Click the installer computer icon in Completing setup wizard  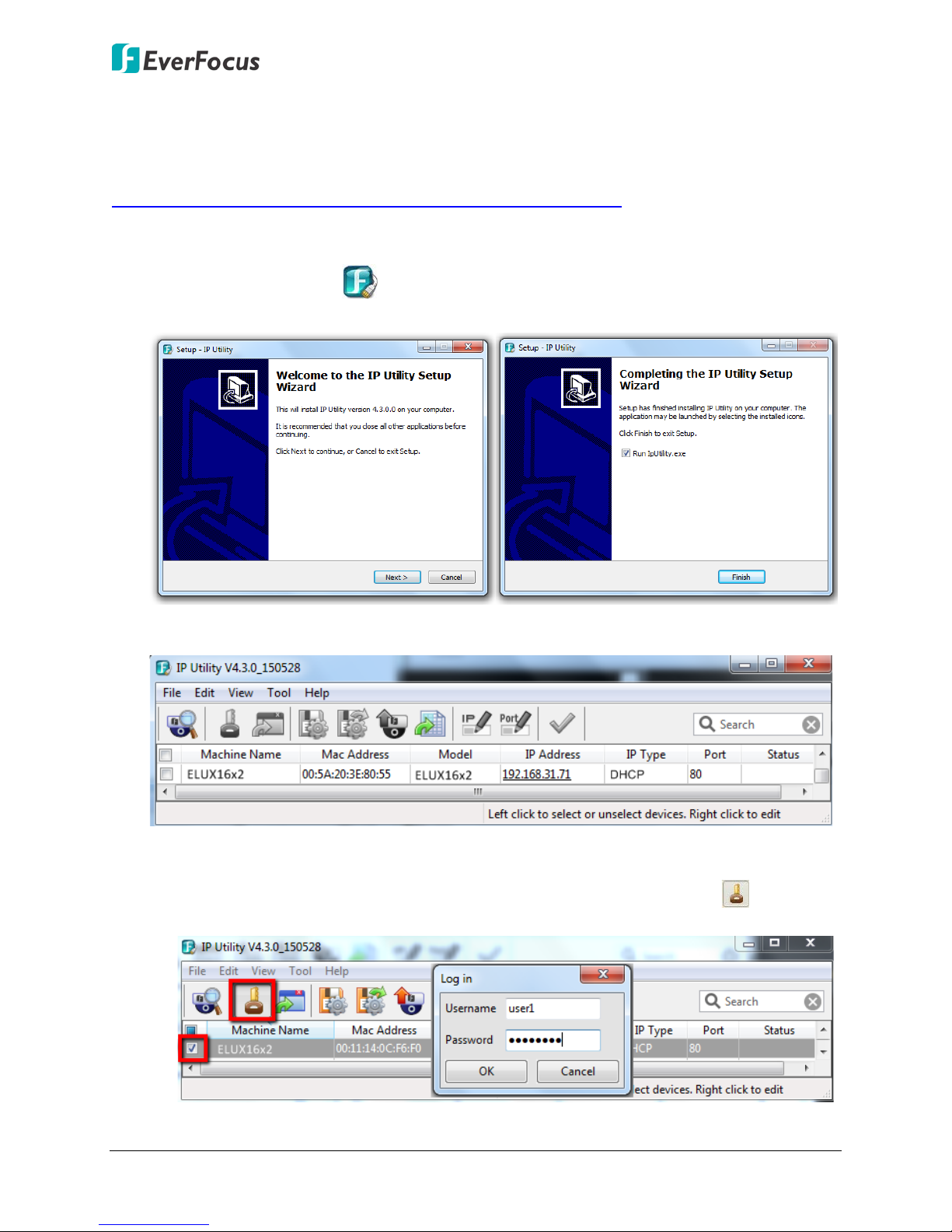[x=581, y=389]
